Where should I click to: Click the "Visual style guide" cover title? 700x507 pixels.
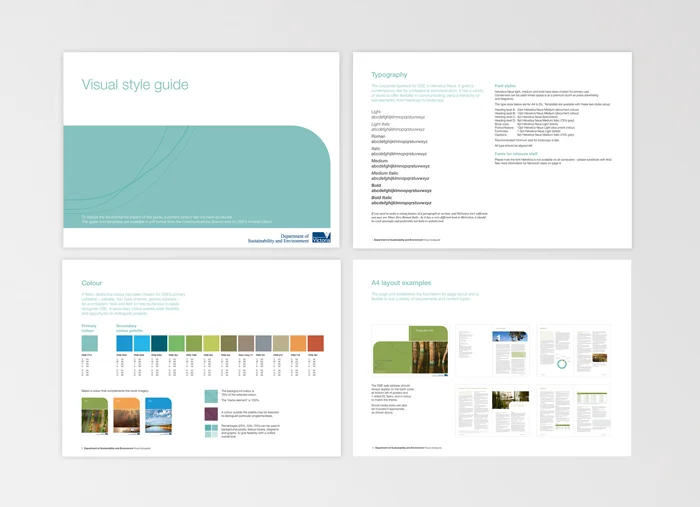click(135, 85)
